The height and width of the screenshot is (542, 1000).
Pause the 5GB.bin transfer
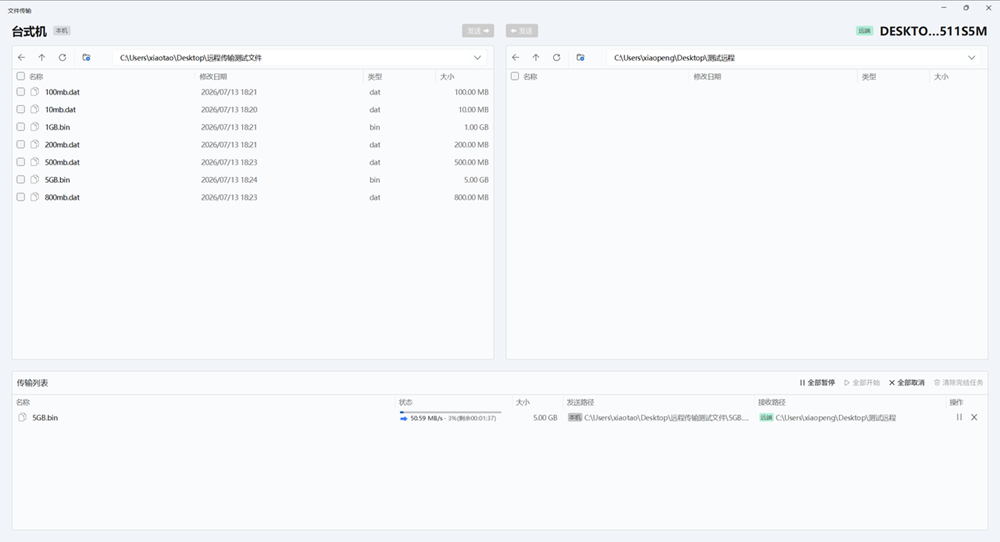(x=959, y=417)
